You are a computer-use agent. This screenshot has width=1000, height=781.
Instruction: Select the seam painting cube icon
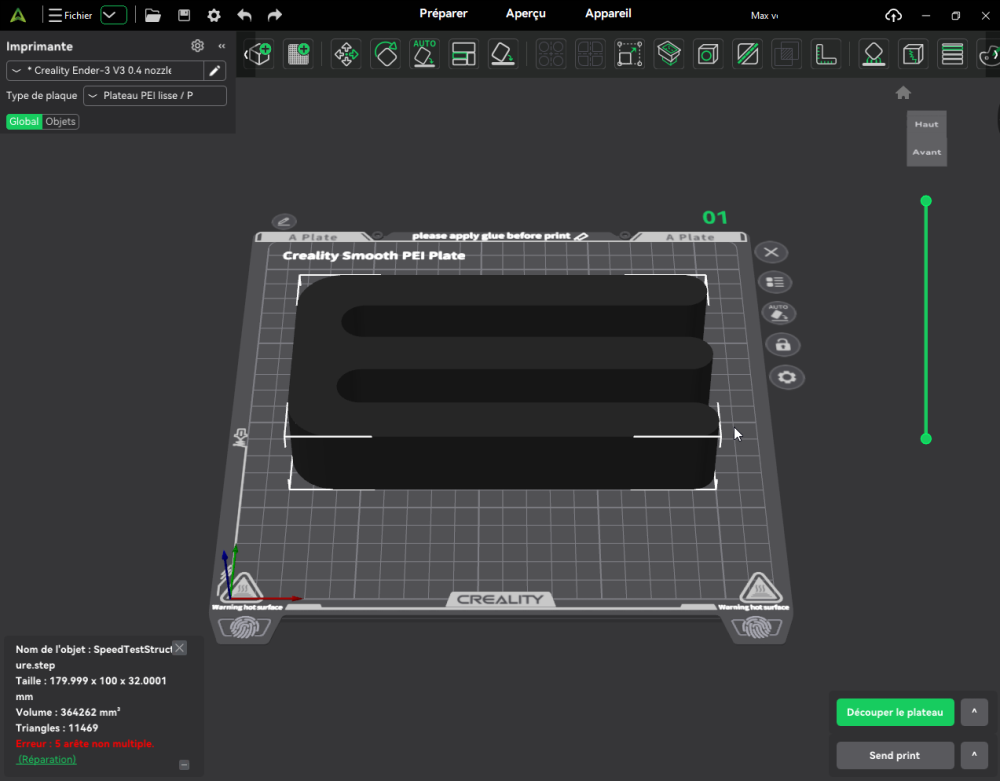913,54
